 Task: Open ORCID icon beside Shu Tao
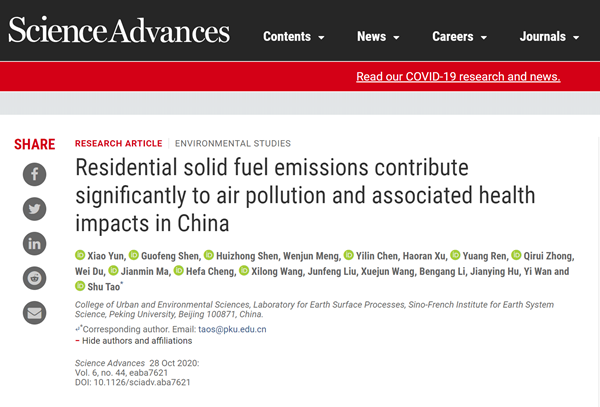pos(81,286)
